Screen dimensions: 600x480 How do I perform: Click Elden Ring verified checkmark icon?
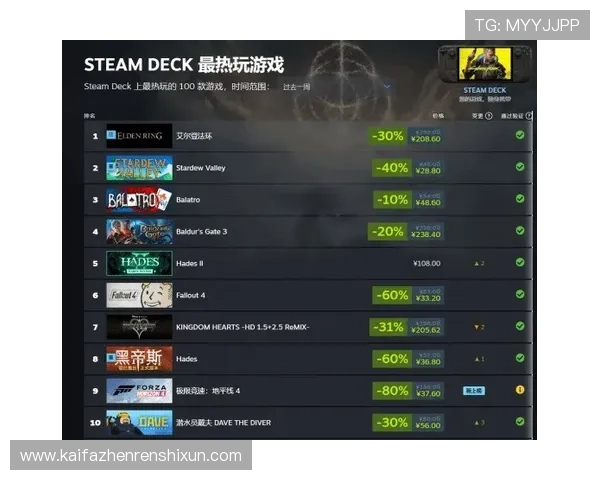(x=520, y=135)
